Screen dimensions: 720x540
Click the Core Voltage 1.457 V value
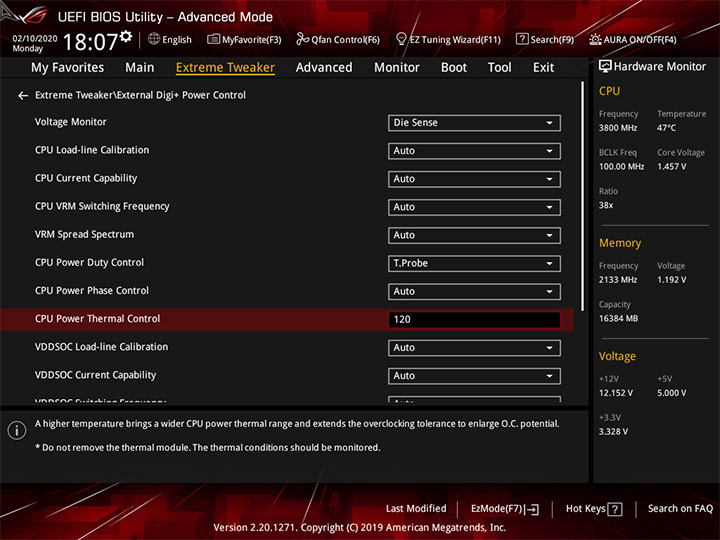(x=671, y=167)
